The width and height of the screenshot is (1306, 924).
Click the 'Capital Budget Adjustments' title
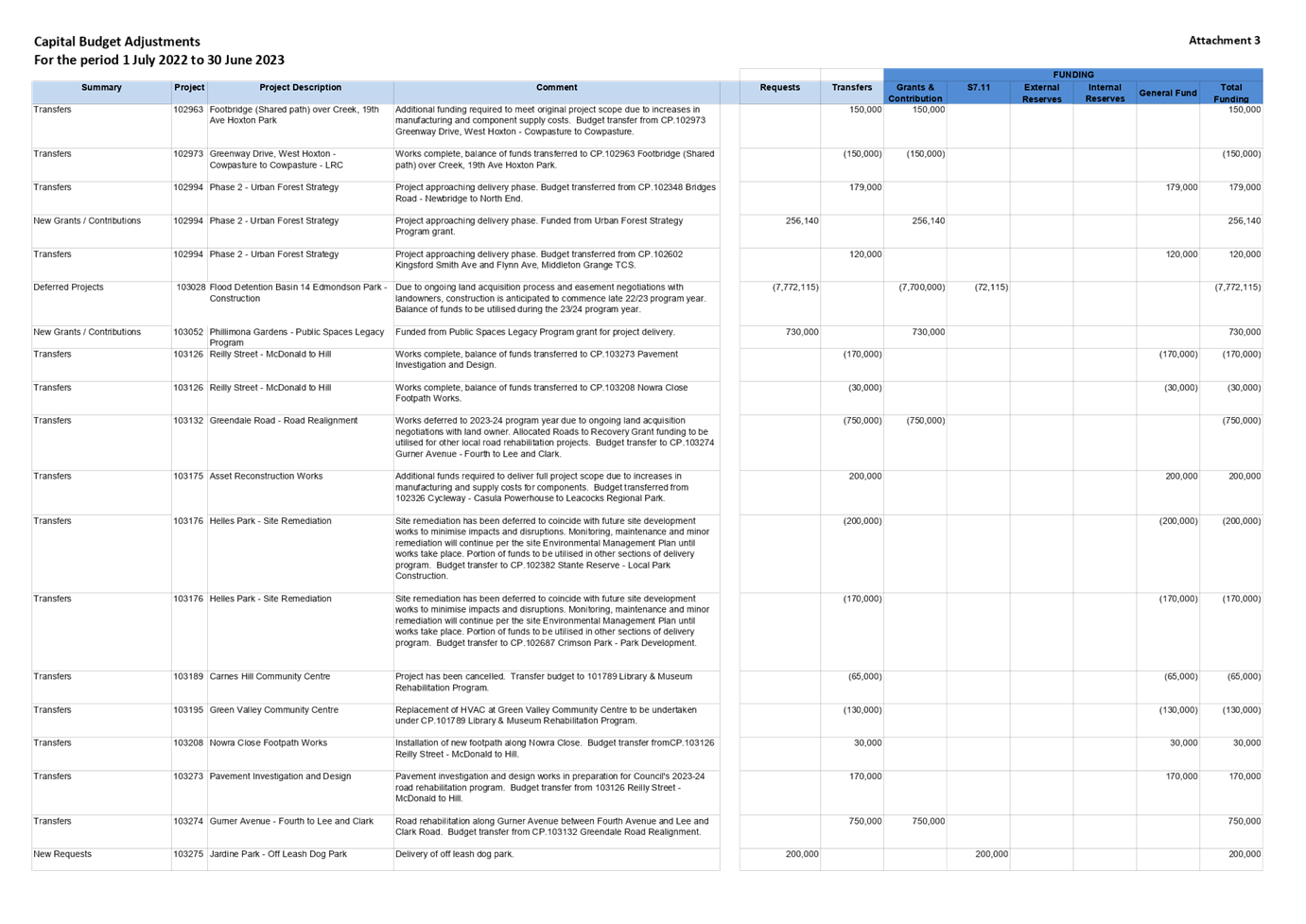pos(117,42)
